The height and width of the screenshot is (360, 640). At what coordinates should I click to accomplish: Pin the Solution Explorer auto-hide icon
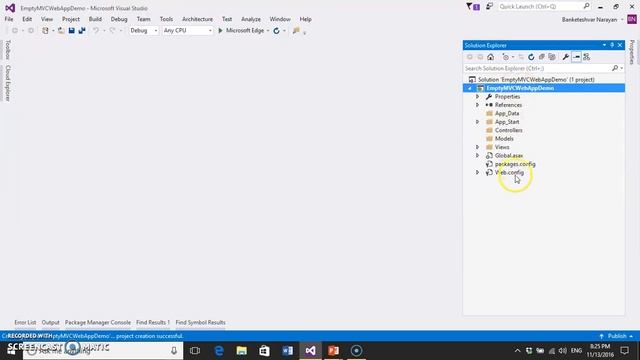[x=612, y=45]
